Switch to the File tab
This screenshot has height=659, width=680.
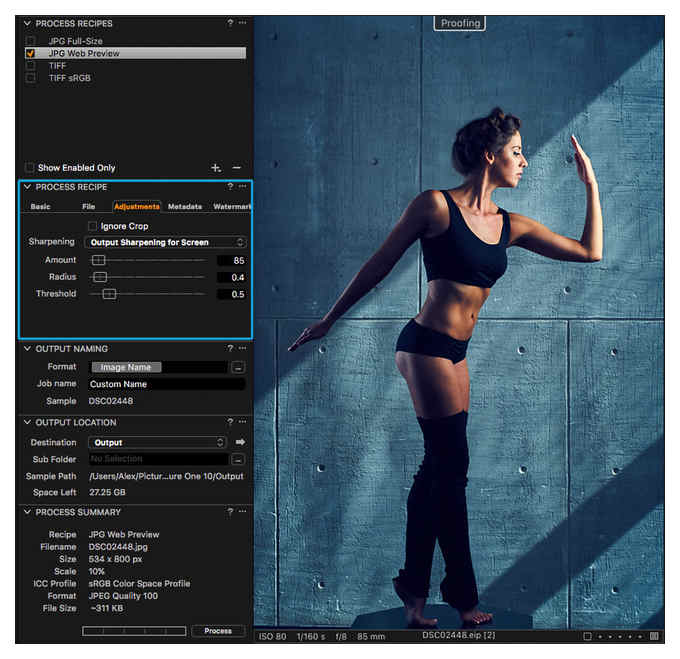[x=88, y=206]
